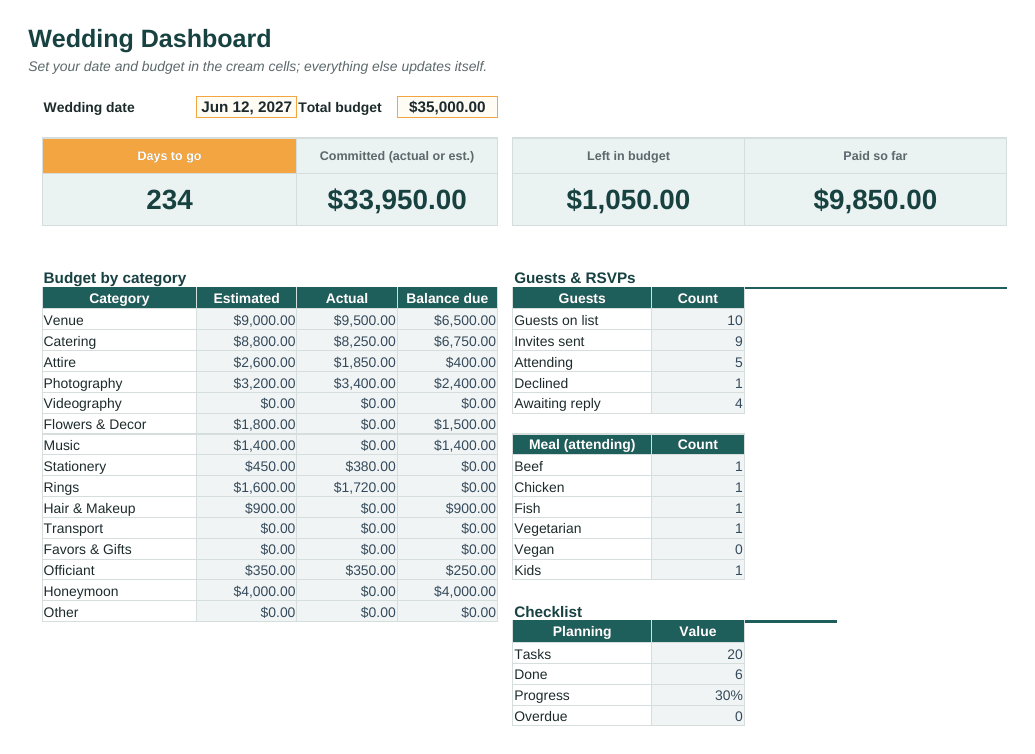Select the Venue category cell
Screen dimensions: 1035x754
click(x=119, y=320)
